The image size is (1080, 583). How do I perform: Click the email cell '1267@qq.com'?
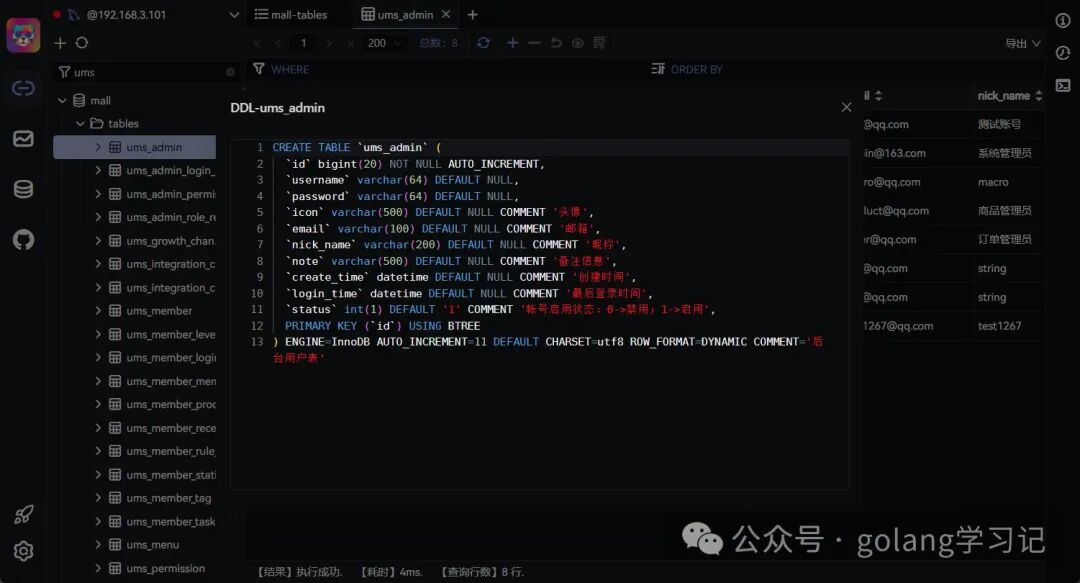click(898, 325)
